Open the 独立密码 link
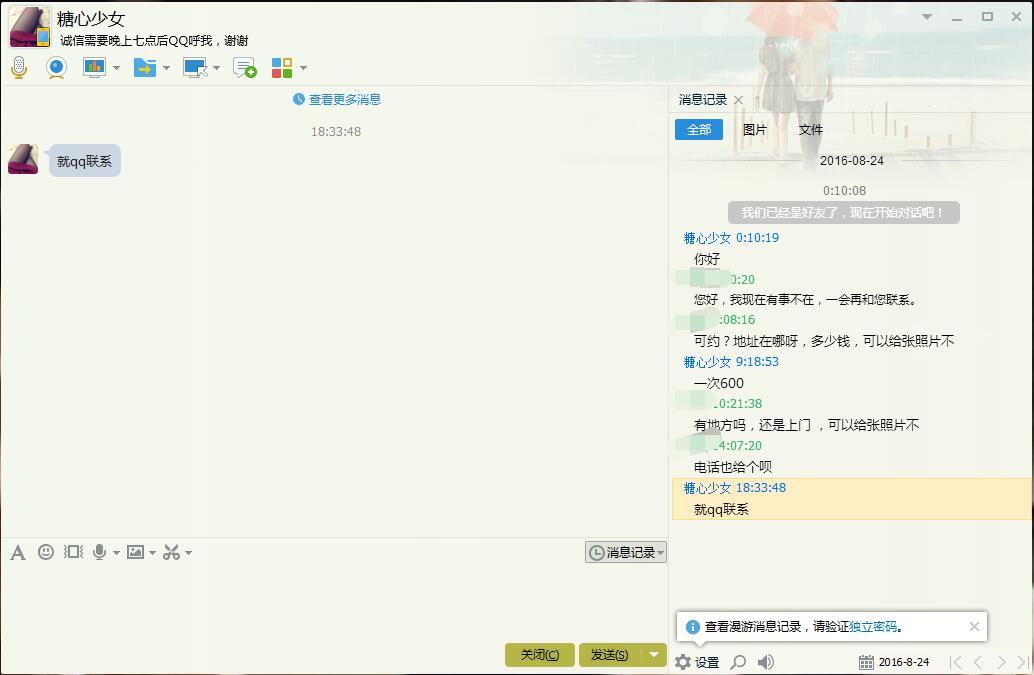The width and height of the screenshot is (1034, 675). 873,626
